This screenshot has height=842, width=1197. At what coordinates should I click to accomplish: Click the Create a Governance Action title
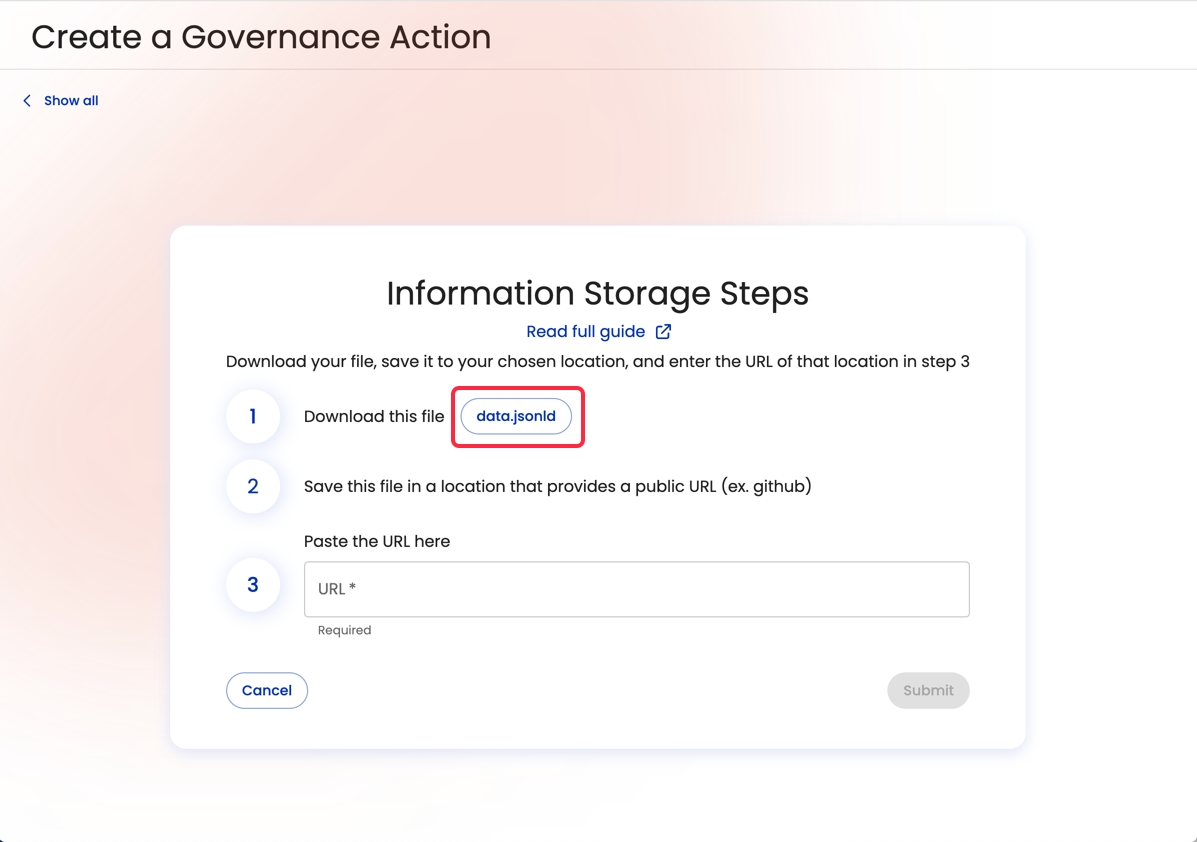261,37
